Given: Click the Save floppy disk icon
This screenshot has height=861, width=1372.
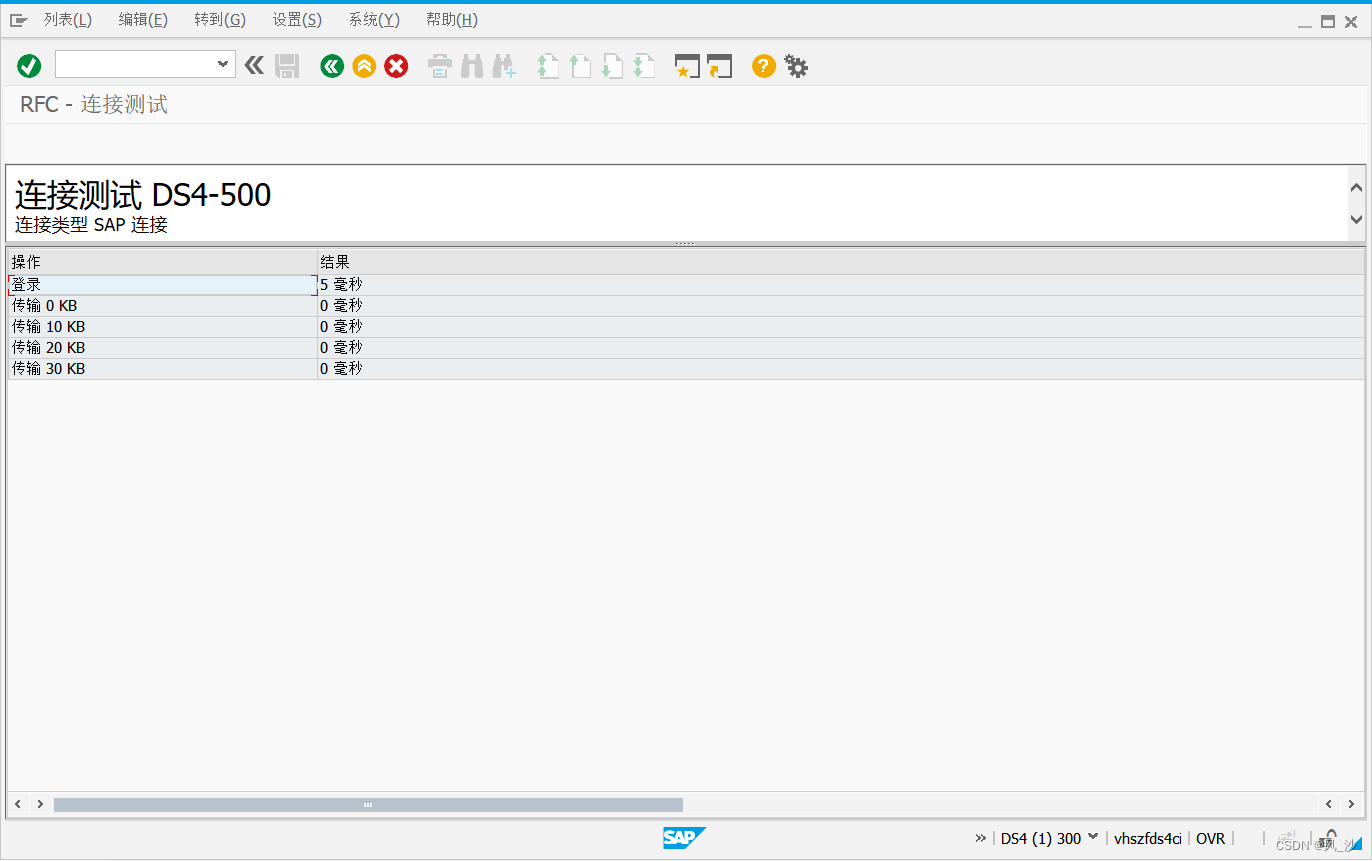Looking at the screenshot, I should tap(287, 66).
